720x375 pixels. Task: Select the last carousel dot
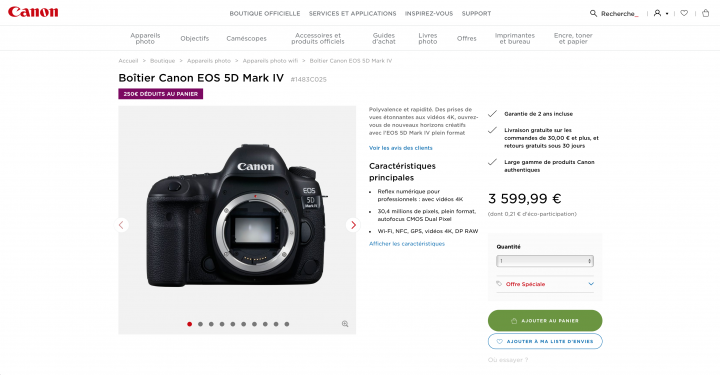point(287,324)
